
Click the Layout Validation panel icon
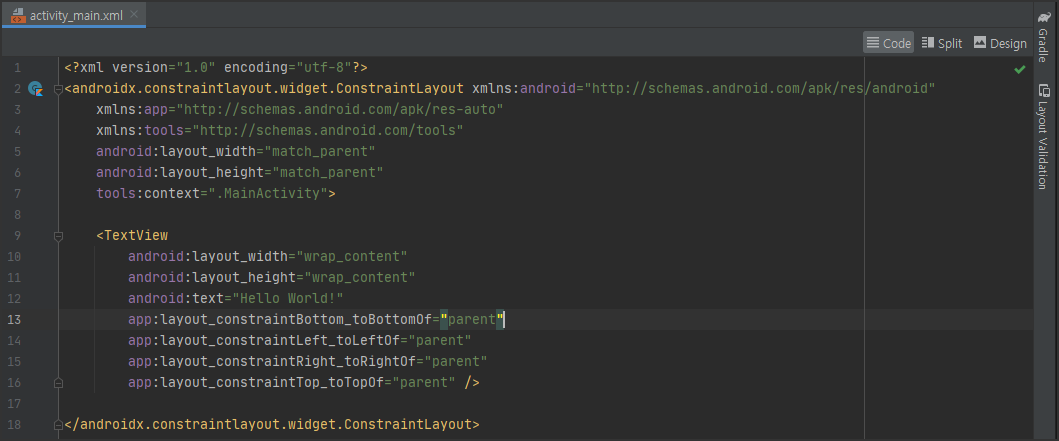point(1044,90)
